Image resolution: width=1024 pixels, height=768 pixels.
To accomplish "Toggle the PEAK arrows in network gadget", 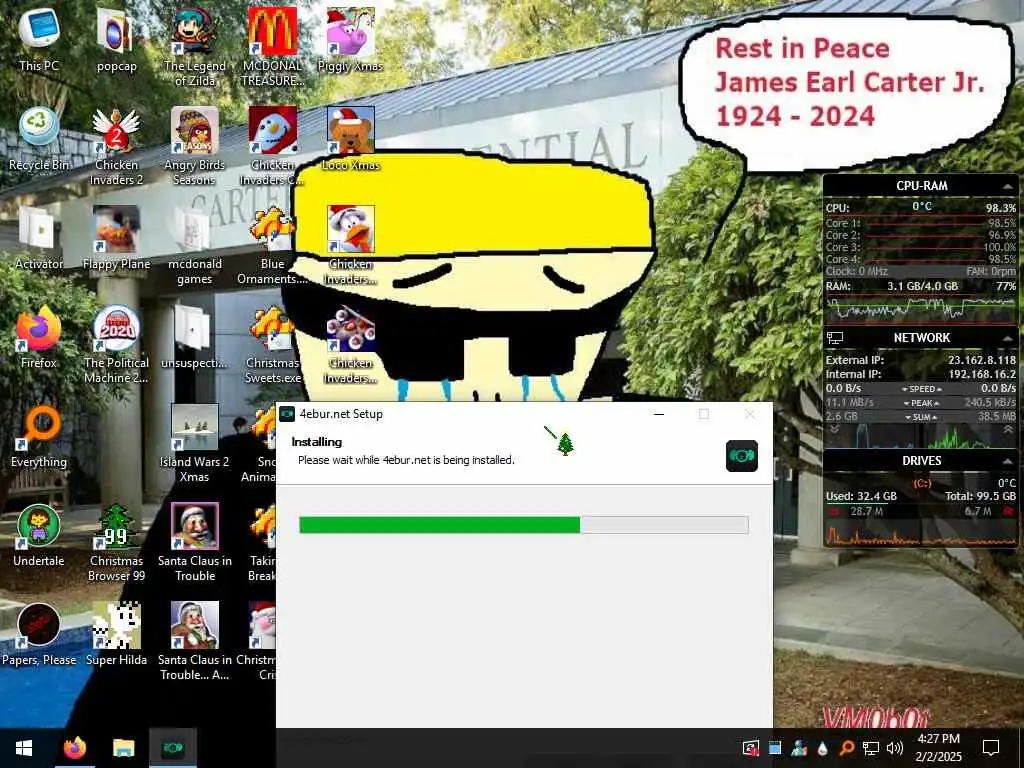I will click(x=921, y=403).
